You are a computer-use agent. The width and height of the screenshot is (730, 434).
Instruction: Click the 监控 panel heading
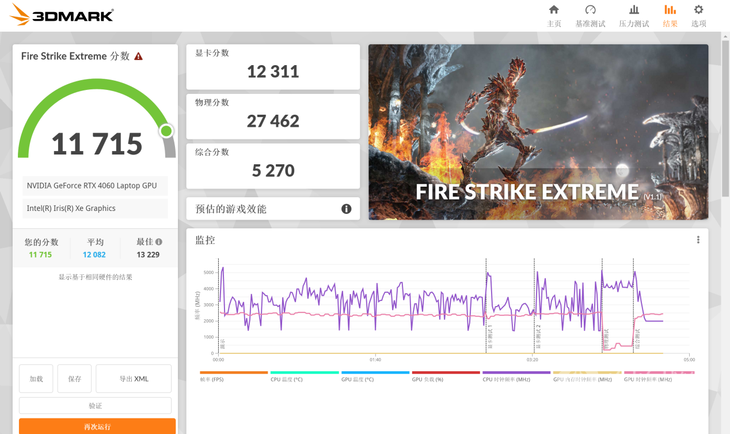coord(205,240)
